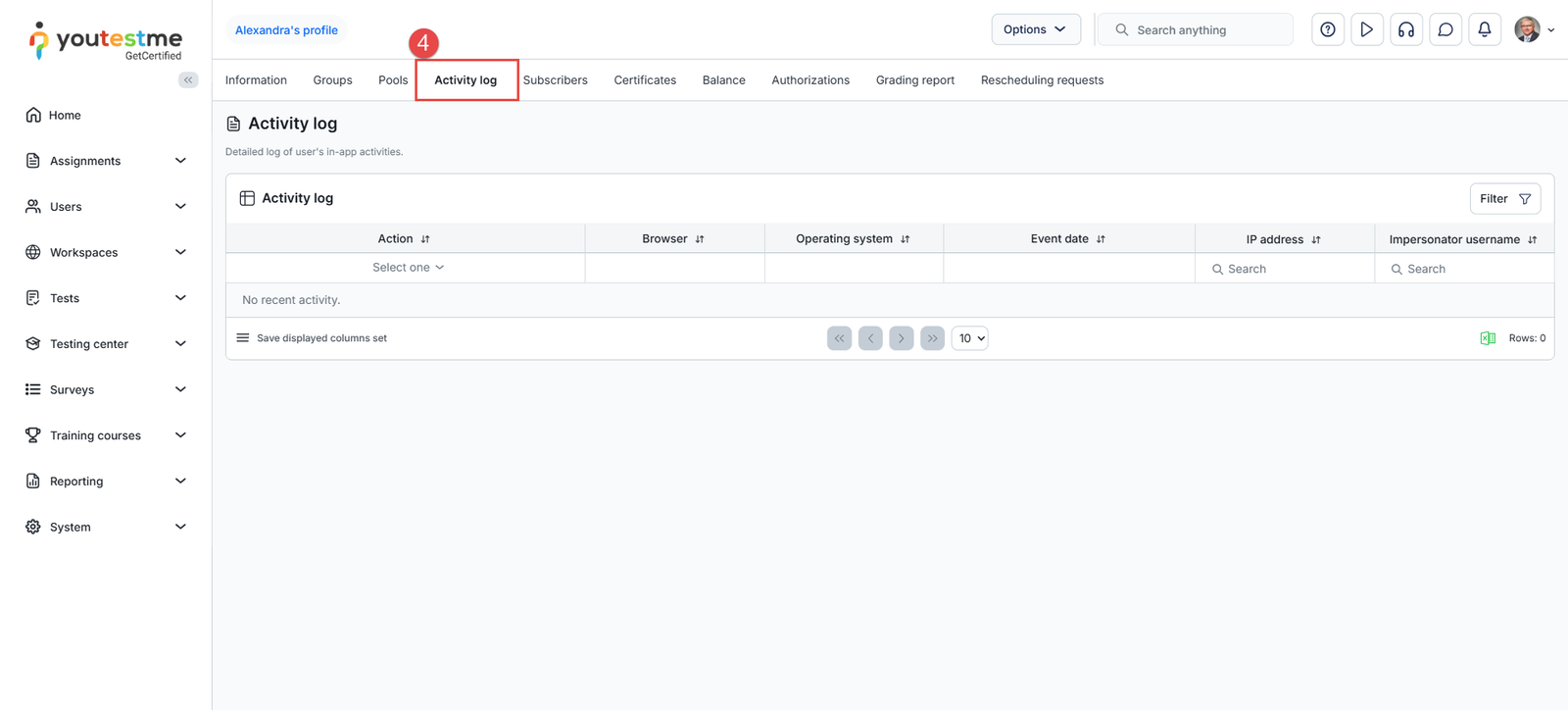Collapse the sidebar with double-chevron icon
This screenshot has width=1568, height=710.
point(188,80)
